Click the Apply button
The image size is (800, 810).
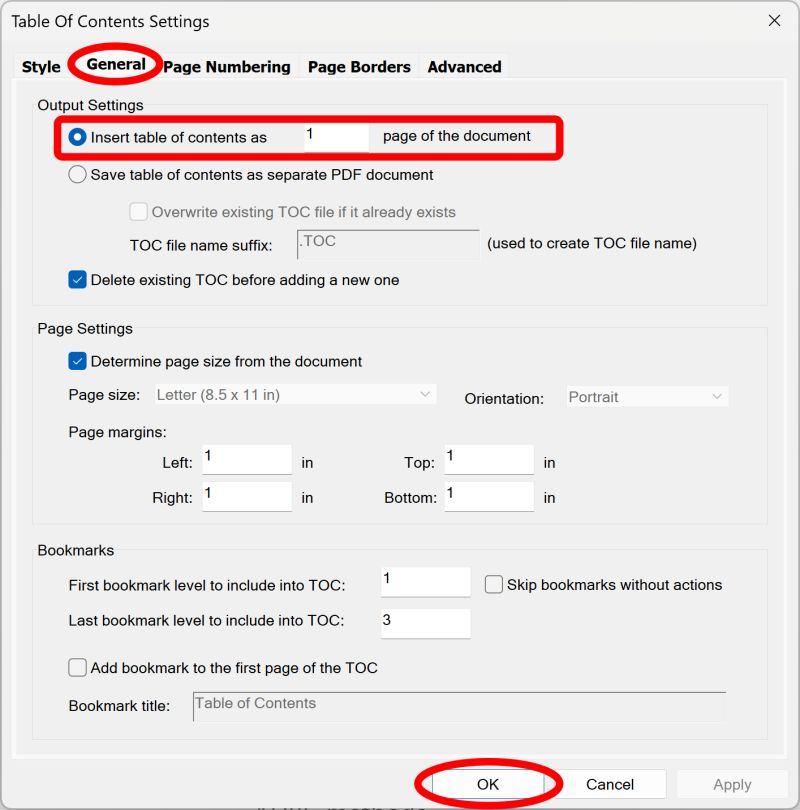(732, 784)
